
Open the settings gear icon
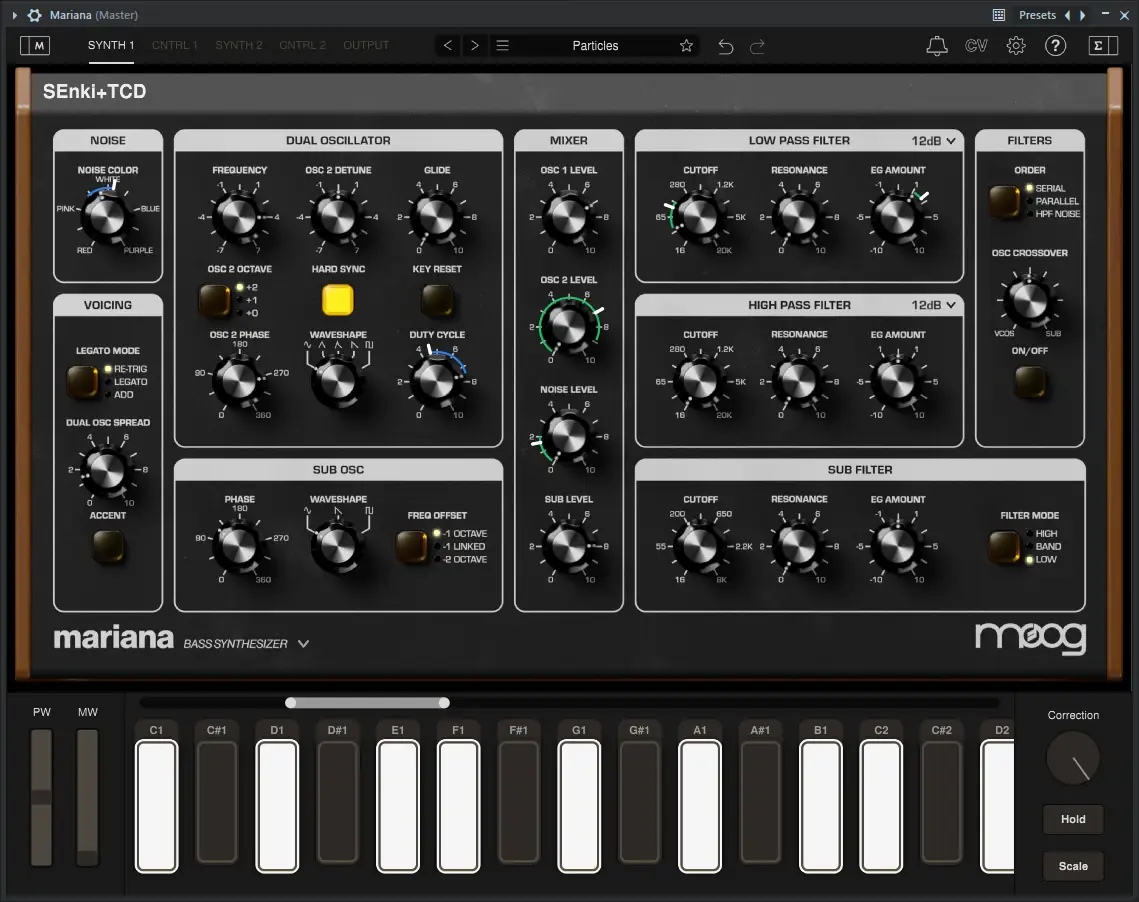coord(1016,45)
